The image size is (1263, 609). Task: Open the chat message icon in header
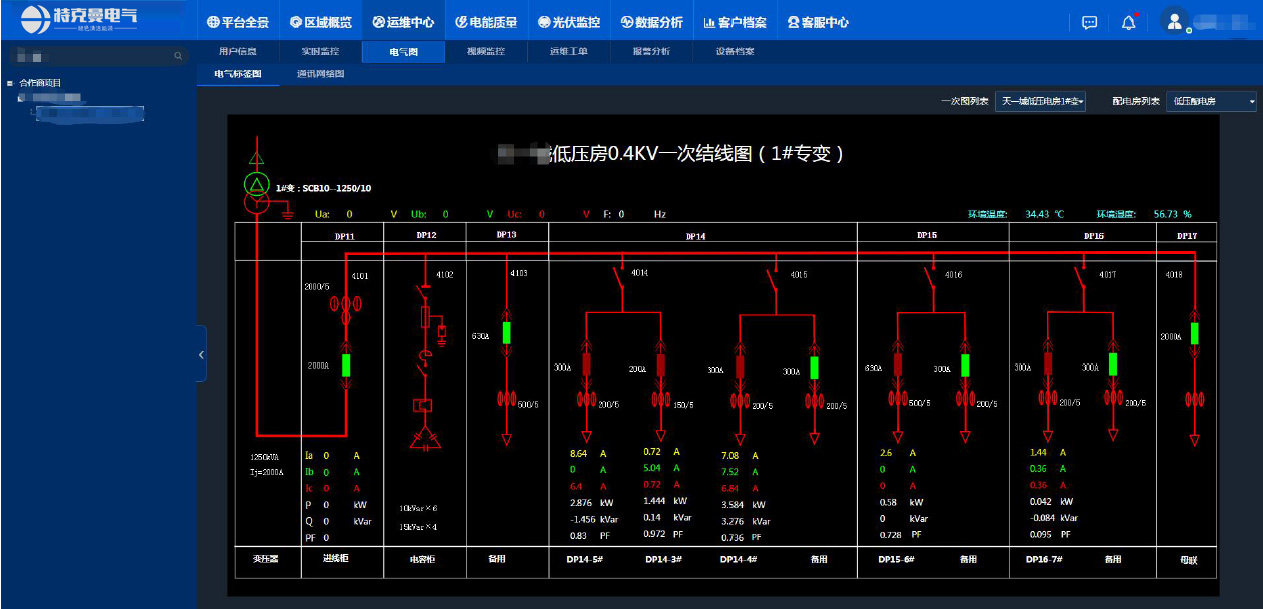1090,22
